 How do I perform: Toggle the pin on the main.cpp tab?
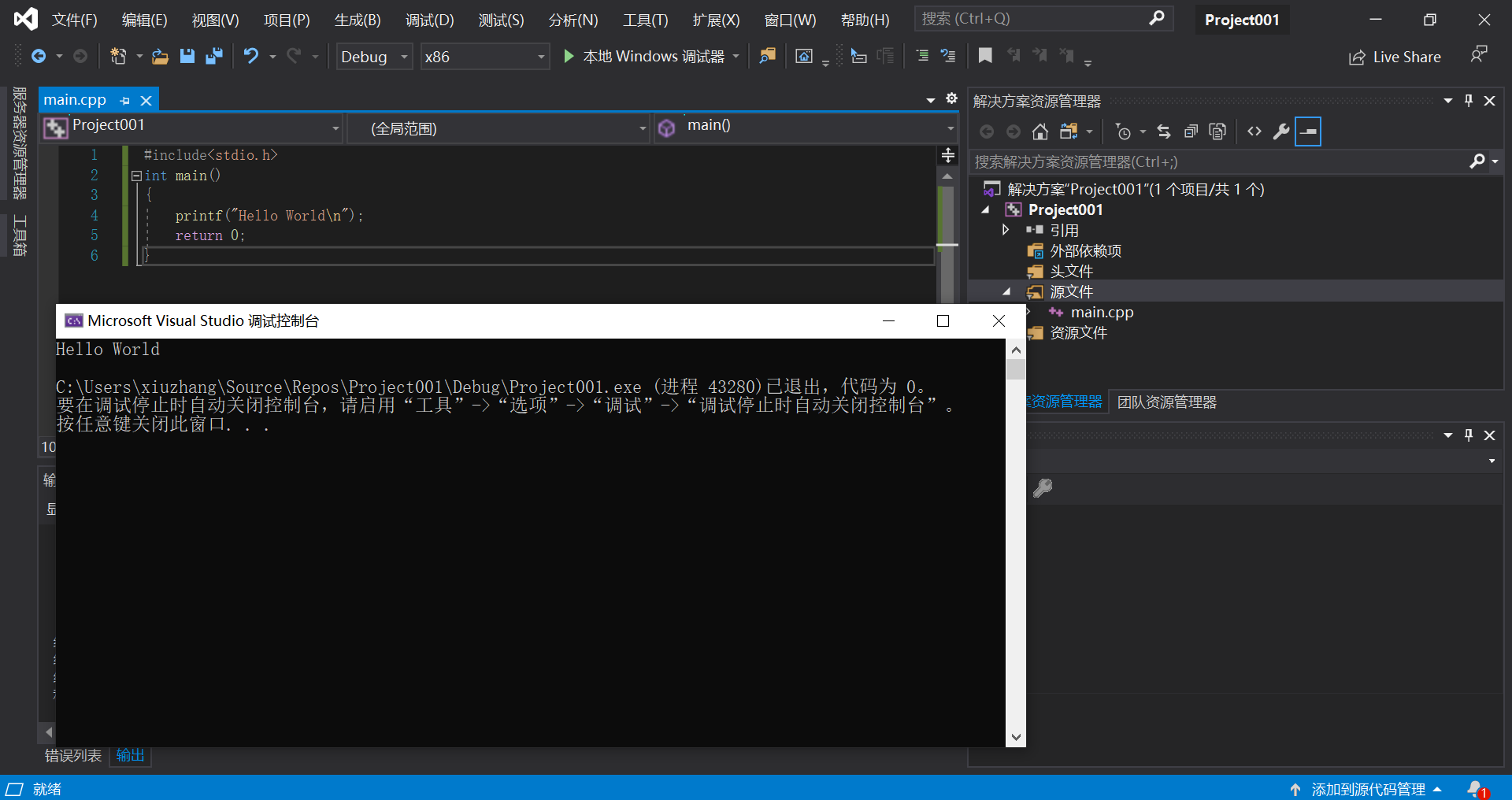124,101
